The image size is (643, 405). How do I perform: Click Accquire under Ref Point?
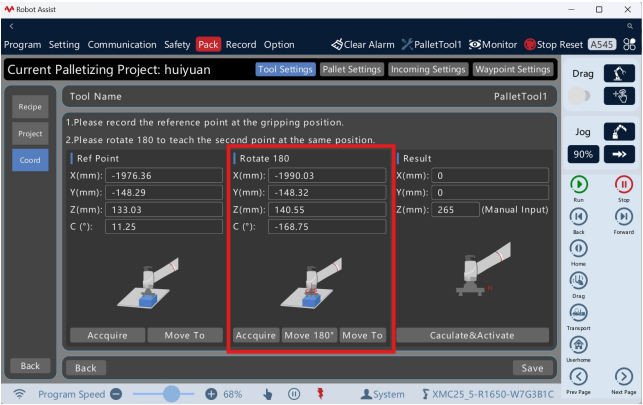tap(107, 335)
